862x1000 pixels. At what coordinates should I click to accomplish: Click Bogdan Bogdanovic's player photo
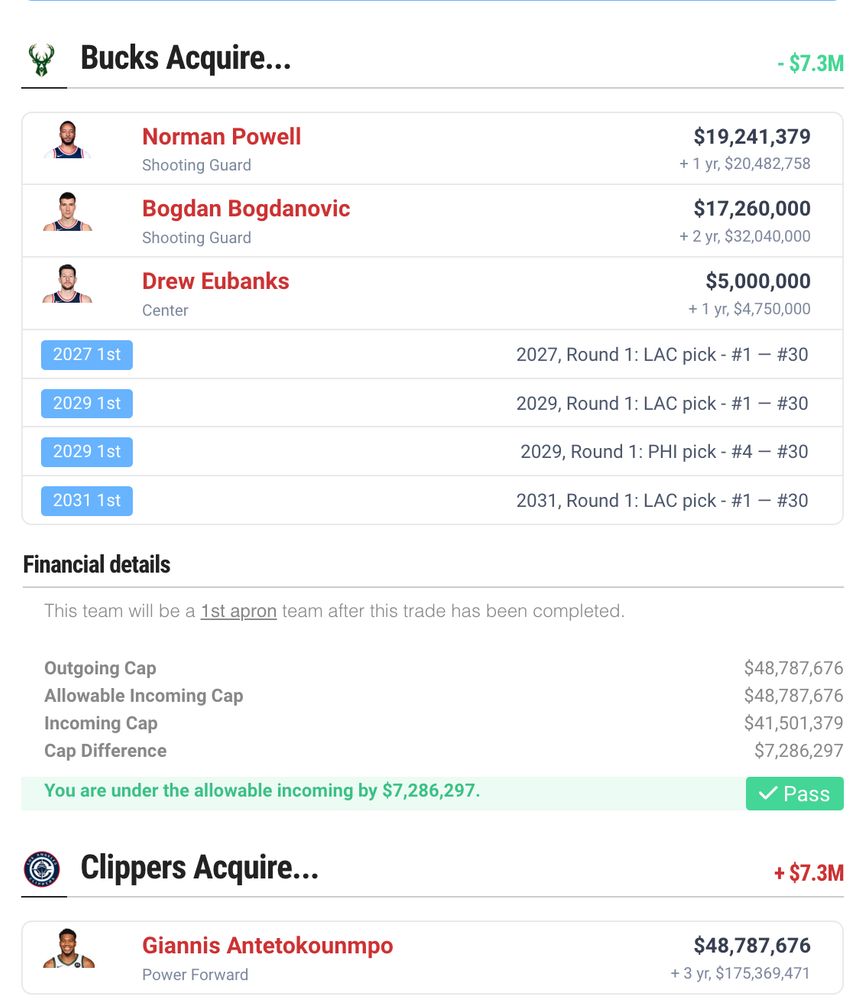point(68,212)
